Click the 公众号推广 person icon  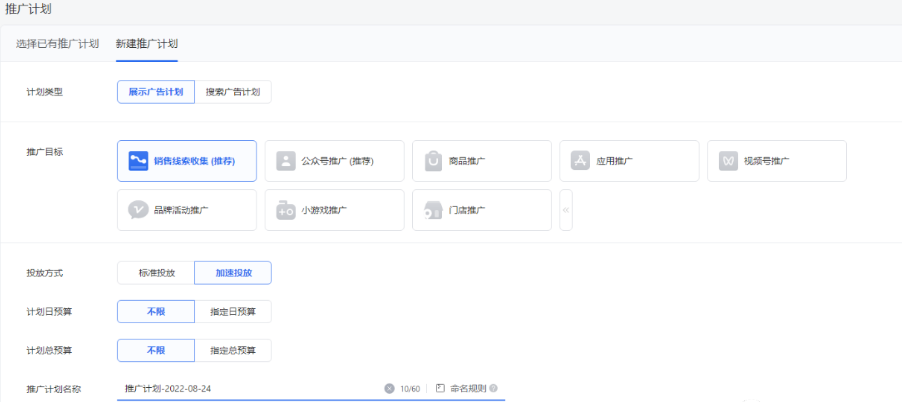[x=285, y=161]
